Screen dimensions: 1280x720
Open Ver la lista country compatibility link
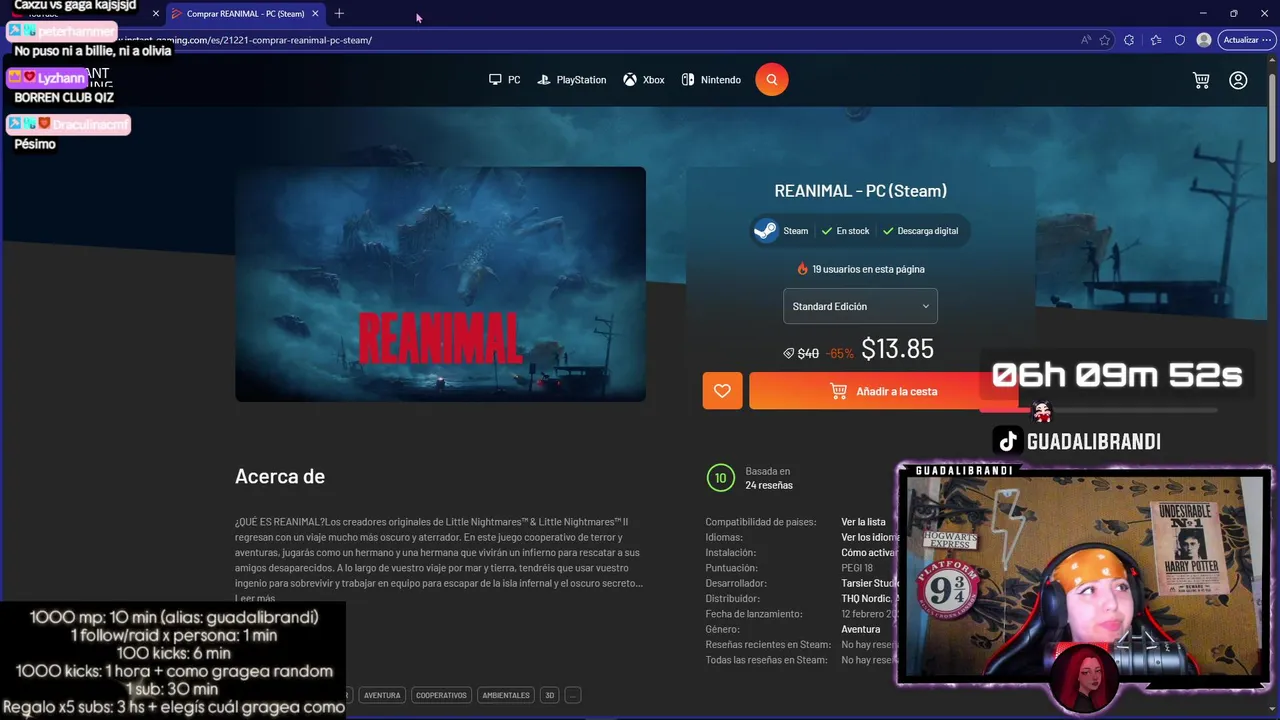863,522
